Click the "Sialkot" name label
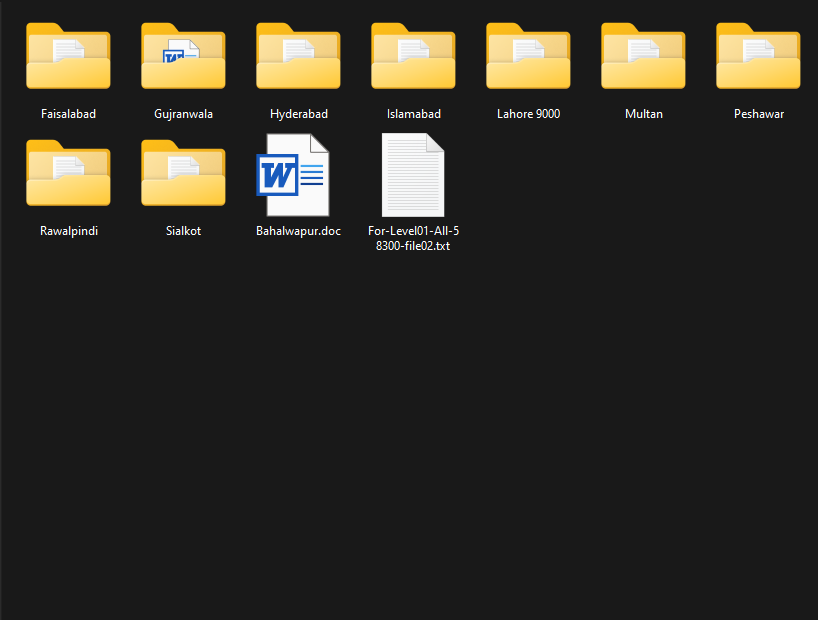Image resolution: width=818 pixels, height=620 pixels. [x=183, y=231]
